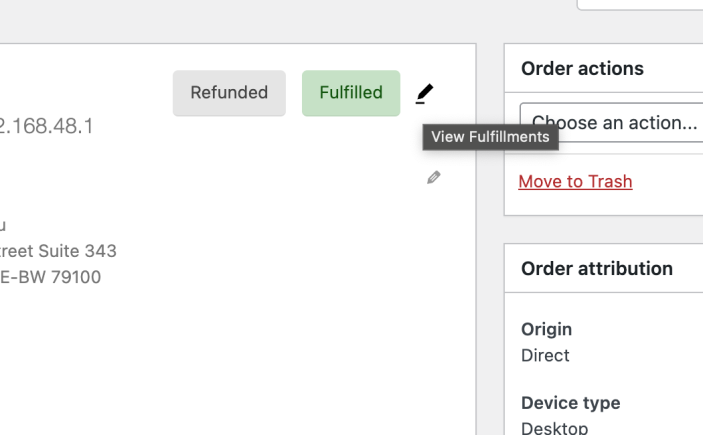Viewport: 703px width, 435px height.
Task: Click the partially visible top-right field
Action: click(640, 4)
